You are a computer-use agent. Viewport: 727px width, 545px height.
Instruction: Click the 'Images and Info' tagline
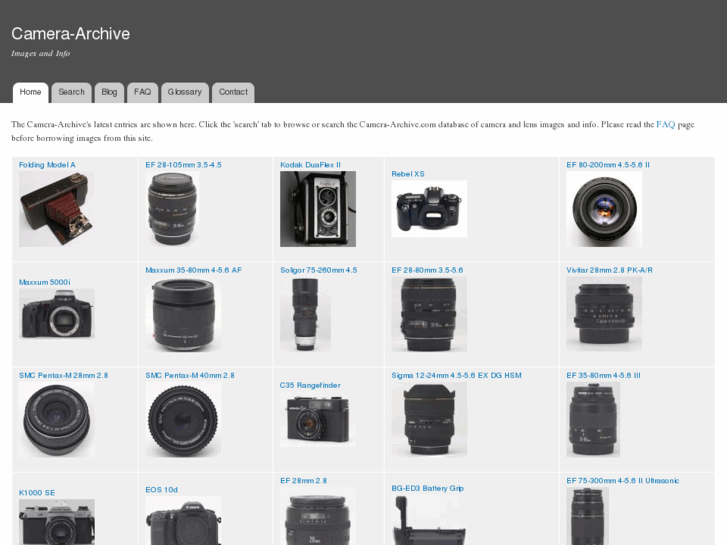pos(41,53)
